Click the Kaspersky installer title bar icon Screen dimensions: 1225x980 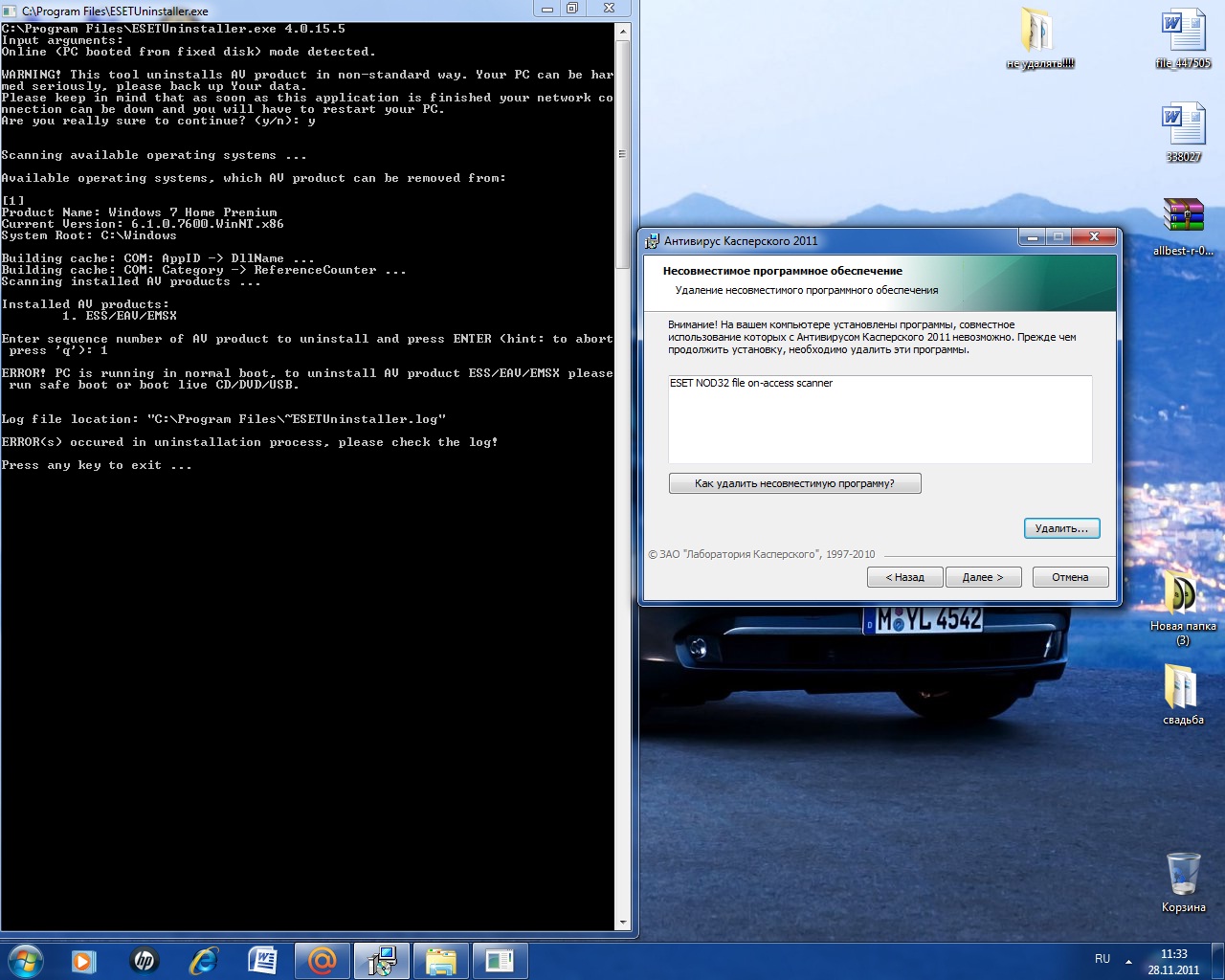[x=653, y=241]
